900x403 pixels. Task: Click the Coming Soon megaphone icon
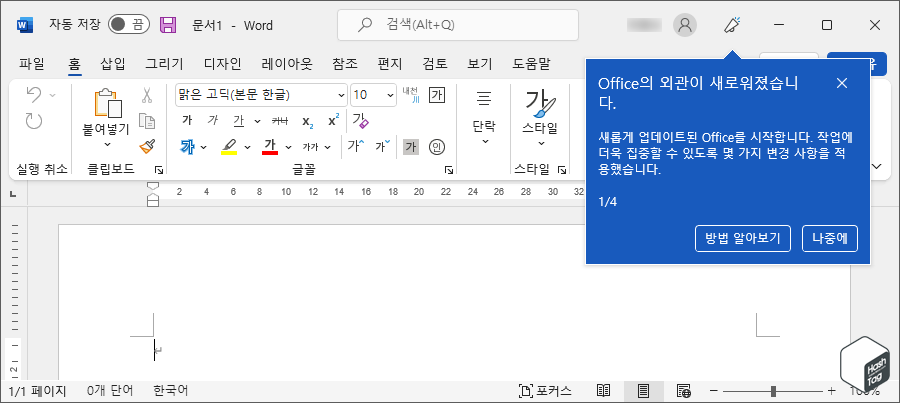coord(732,25)
